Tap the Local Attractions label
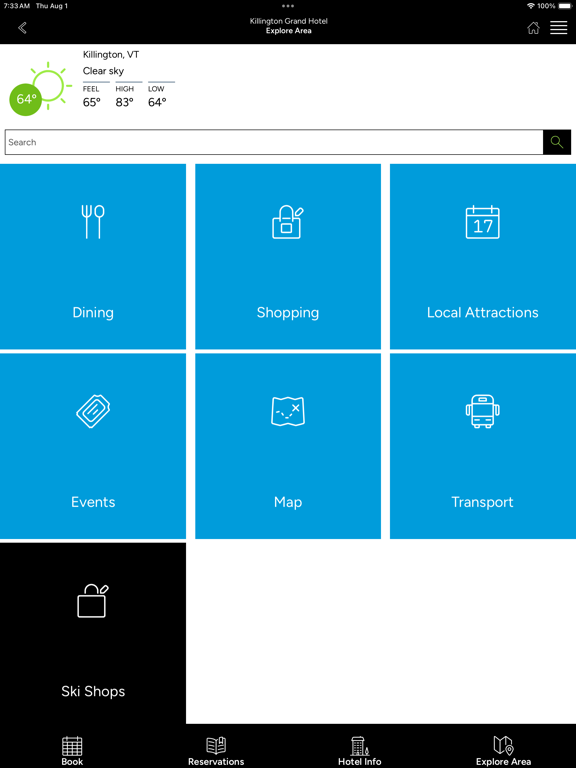Image resolution: width=576 pixels, height=768 pixels. point(482,312)
